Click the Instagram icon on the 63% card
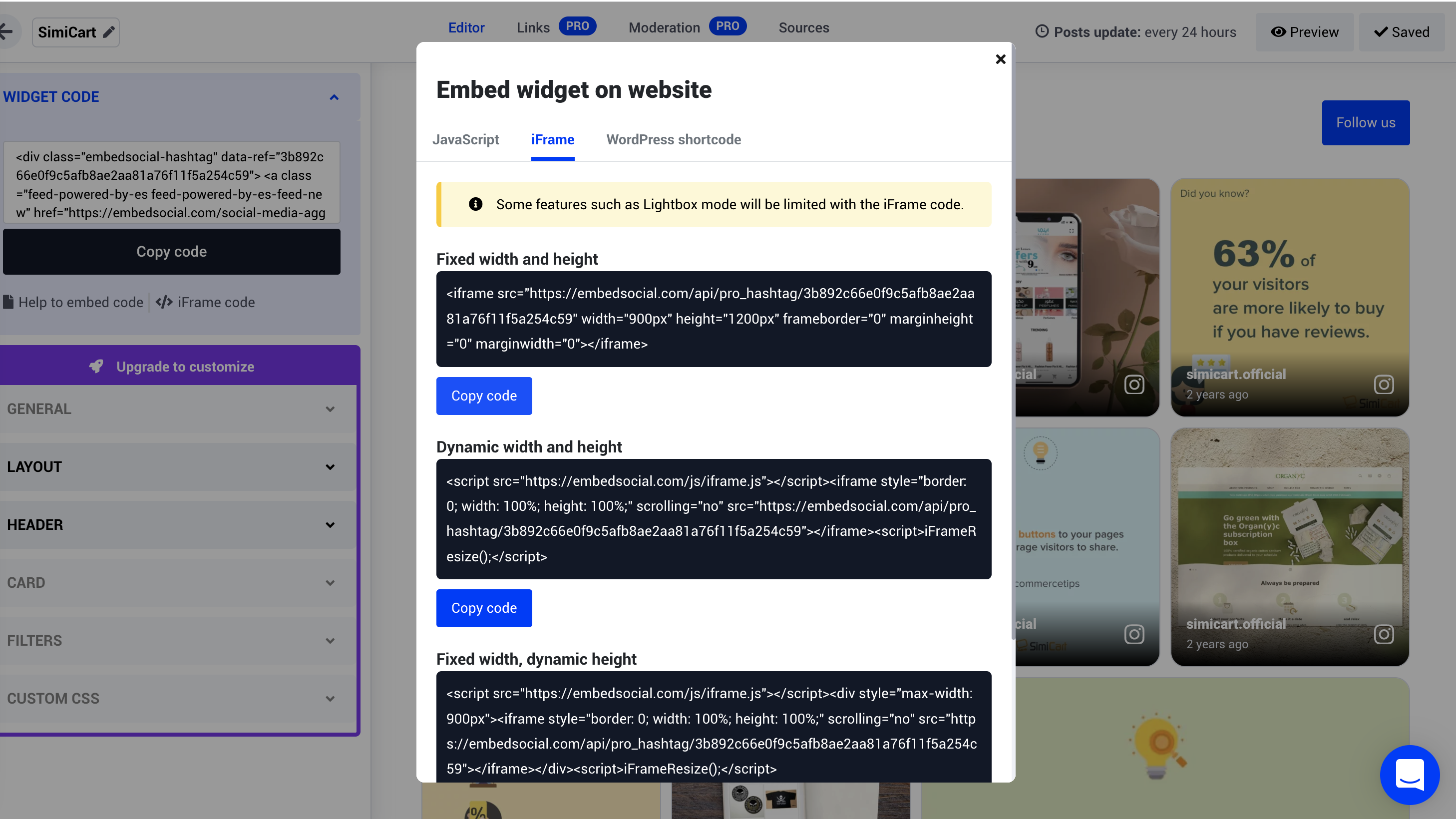Screen dimensions: 1456x819 [x=1383, y=385]
